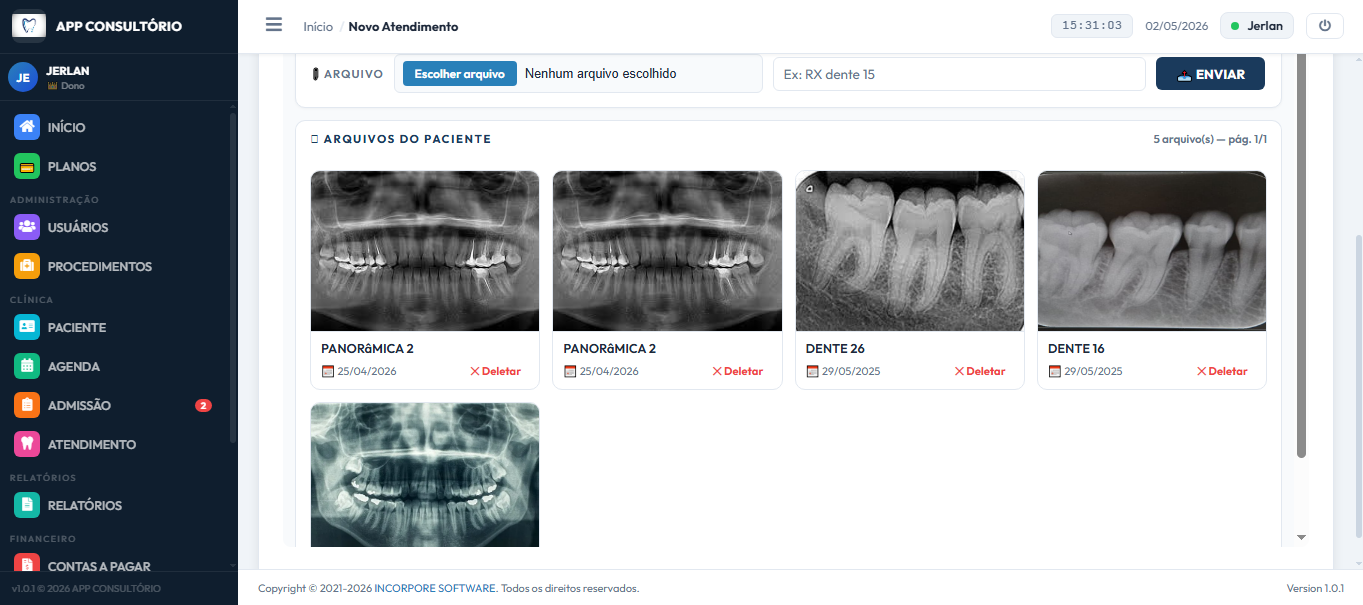Image resolution: width=1363 pixels, height=605 pixels.
Task: Click the ATENDIMENTO tooth icon
Action: (x=27, y=444)
